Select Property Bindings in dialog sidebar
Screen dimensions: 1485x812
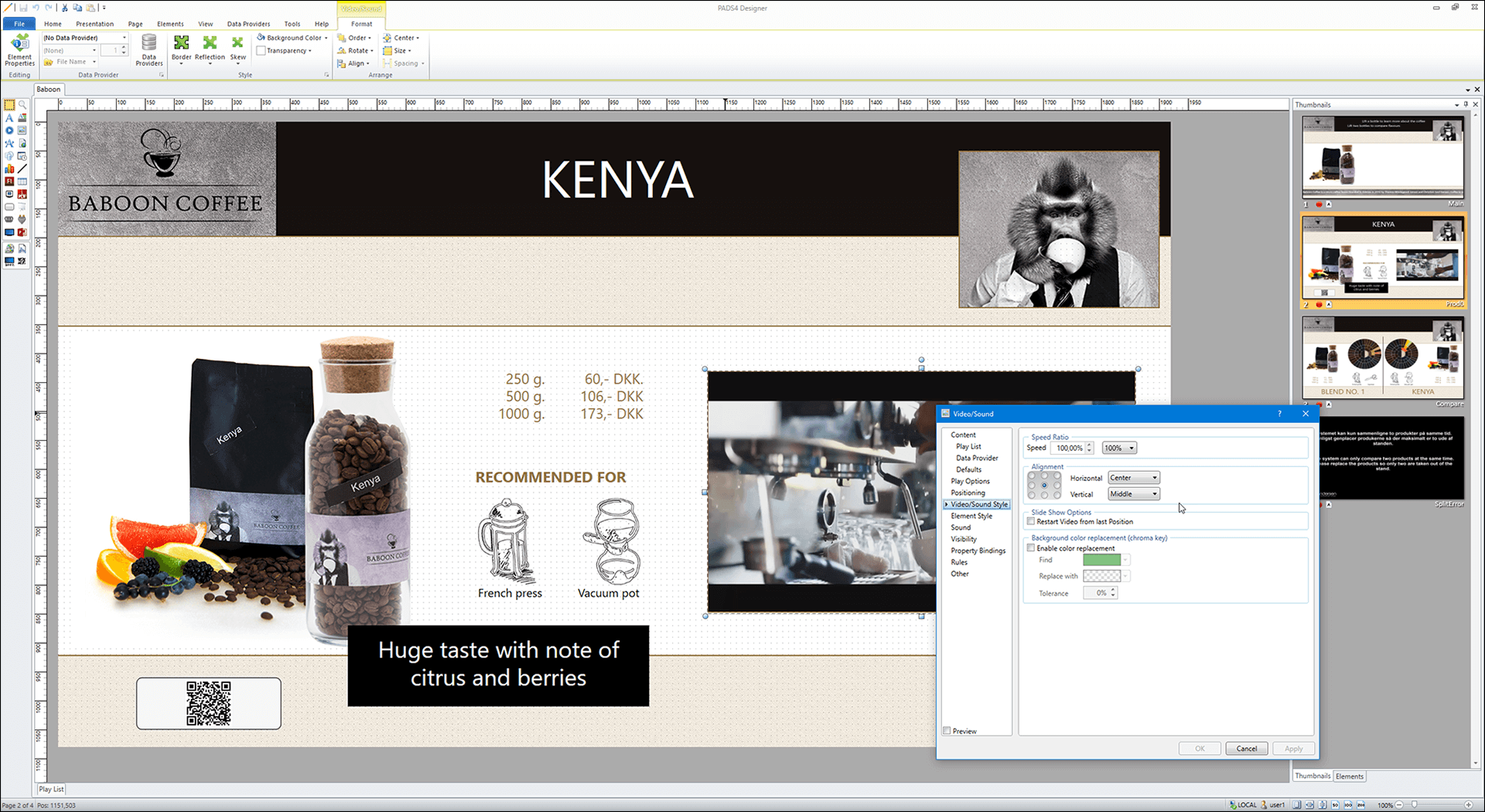click(x=978, y=551)
